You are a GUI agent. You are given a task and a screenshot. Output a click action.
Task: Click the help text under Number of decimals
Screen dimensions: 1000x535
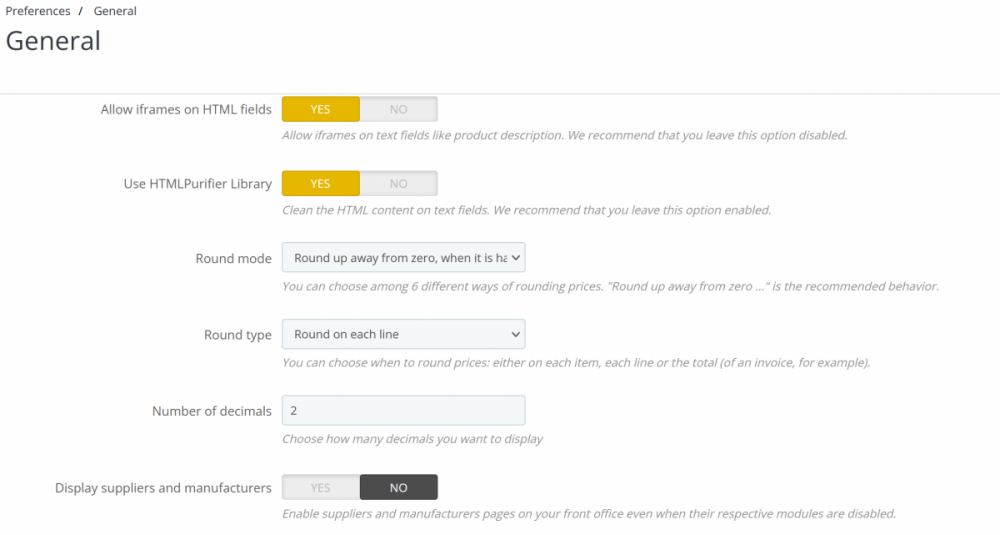point(412,439)
